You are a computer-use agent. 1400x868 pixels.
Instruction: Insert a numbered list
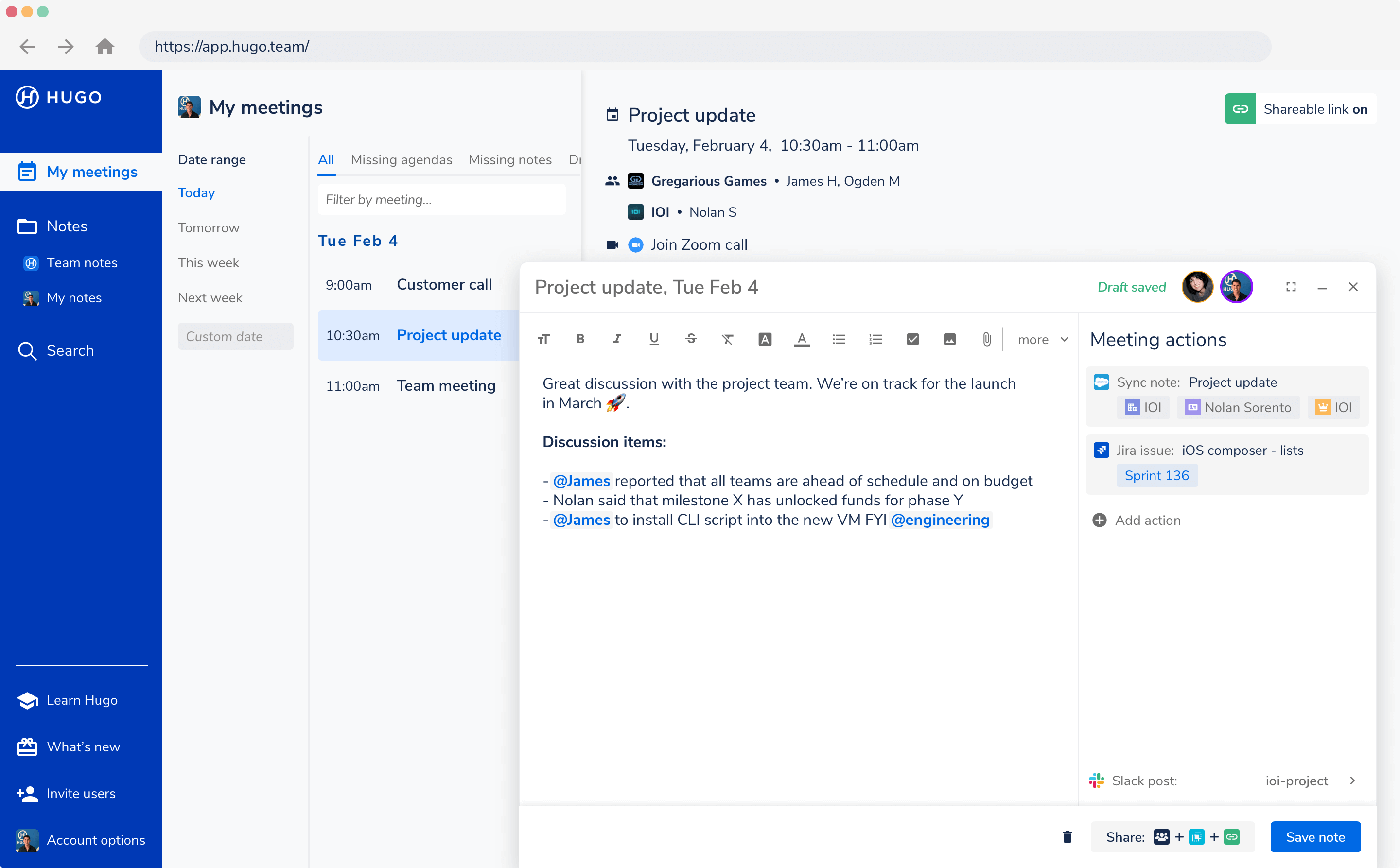875,339
